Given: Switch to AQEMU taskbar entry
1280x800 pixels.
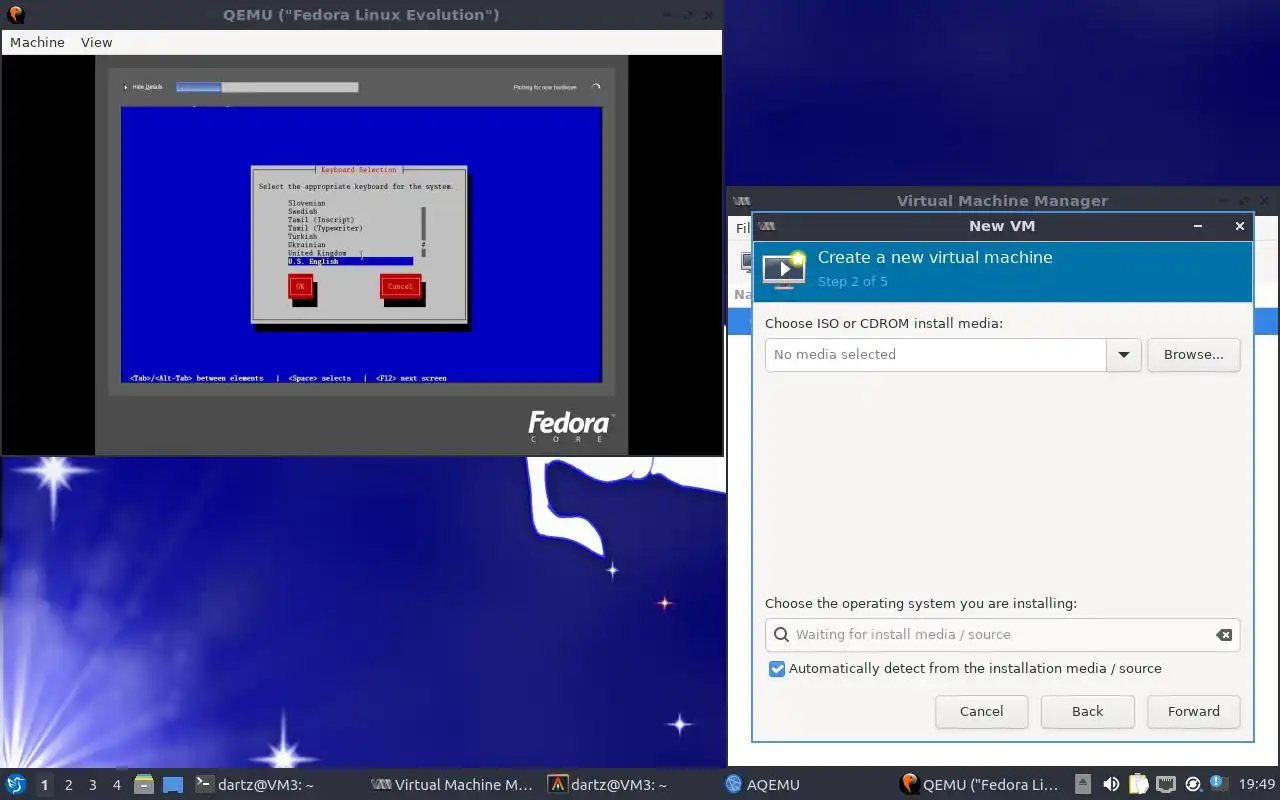Looking at the screenshot, I should click(763, 785).
